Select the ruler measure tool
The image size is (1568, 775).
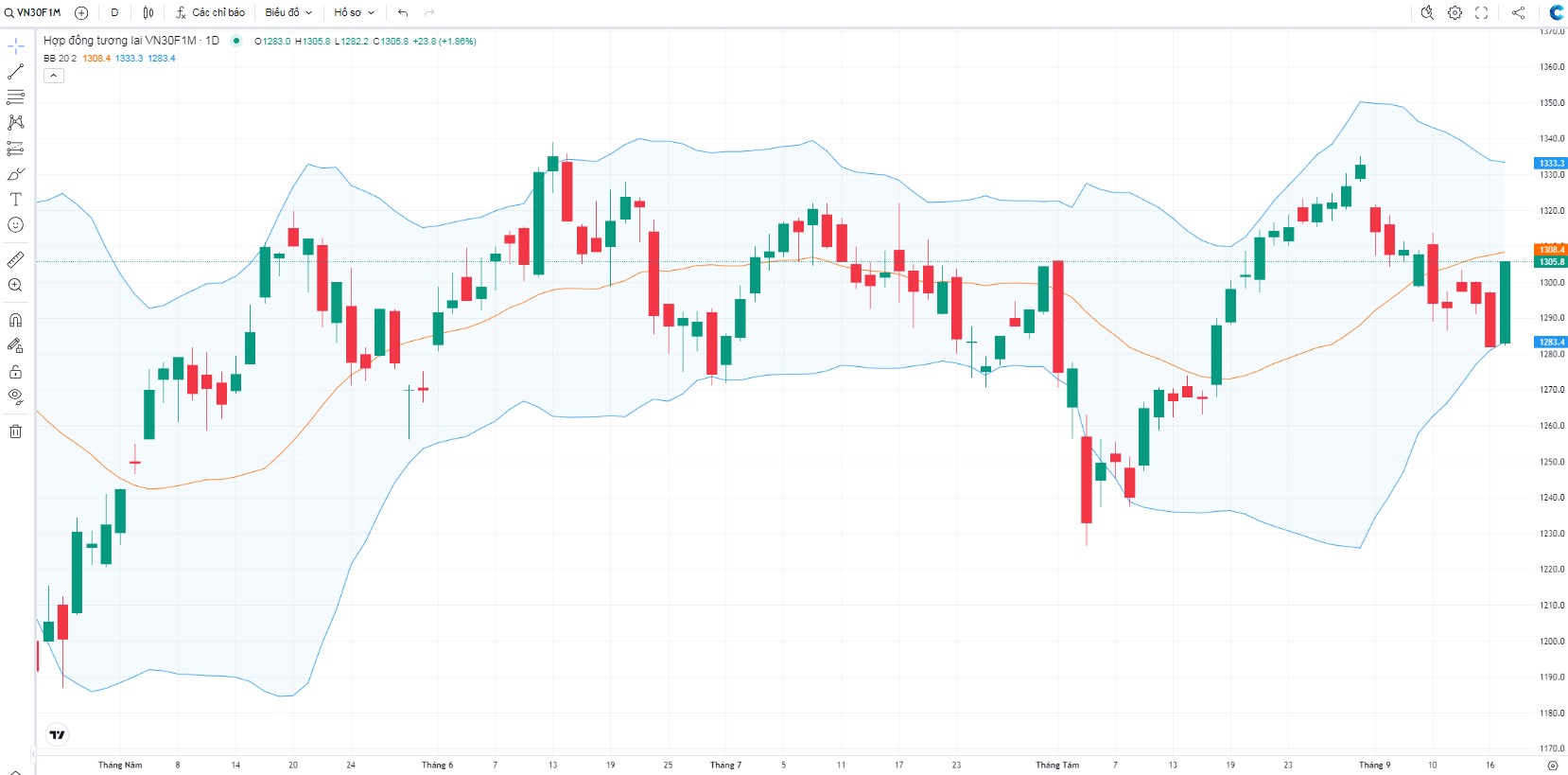coord(16,259)
